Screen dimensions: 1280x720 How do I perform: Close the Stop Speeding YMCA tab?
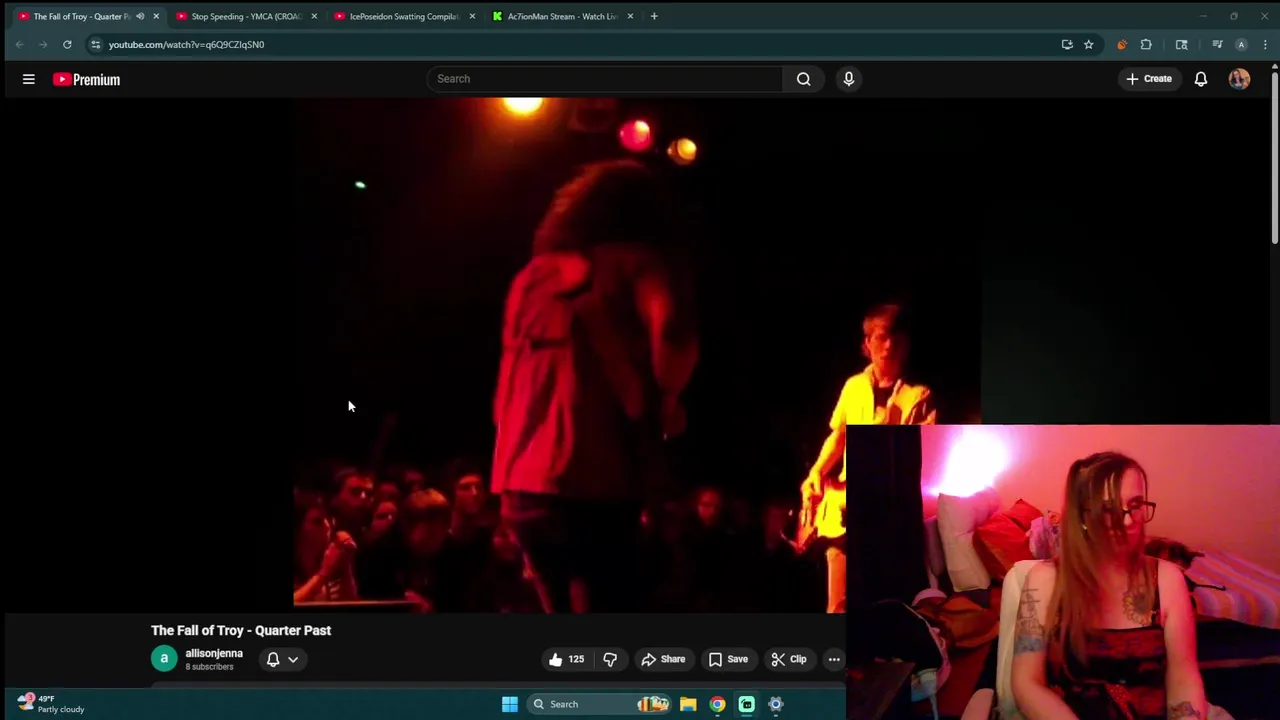[x=314, y=16]
